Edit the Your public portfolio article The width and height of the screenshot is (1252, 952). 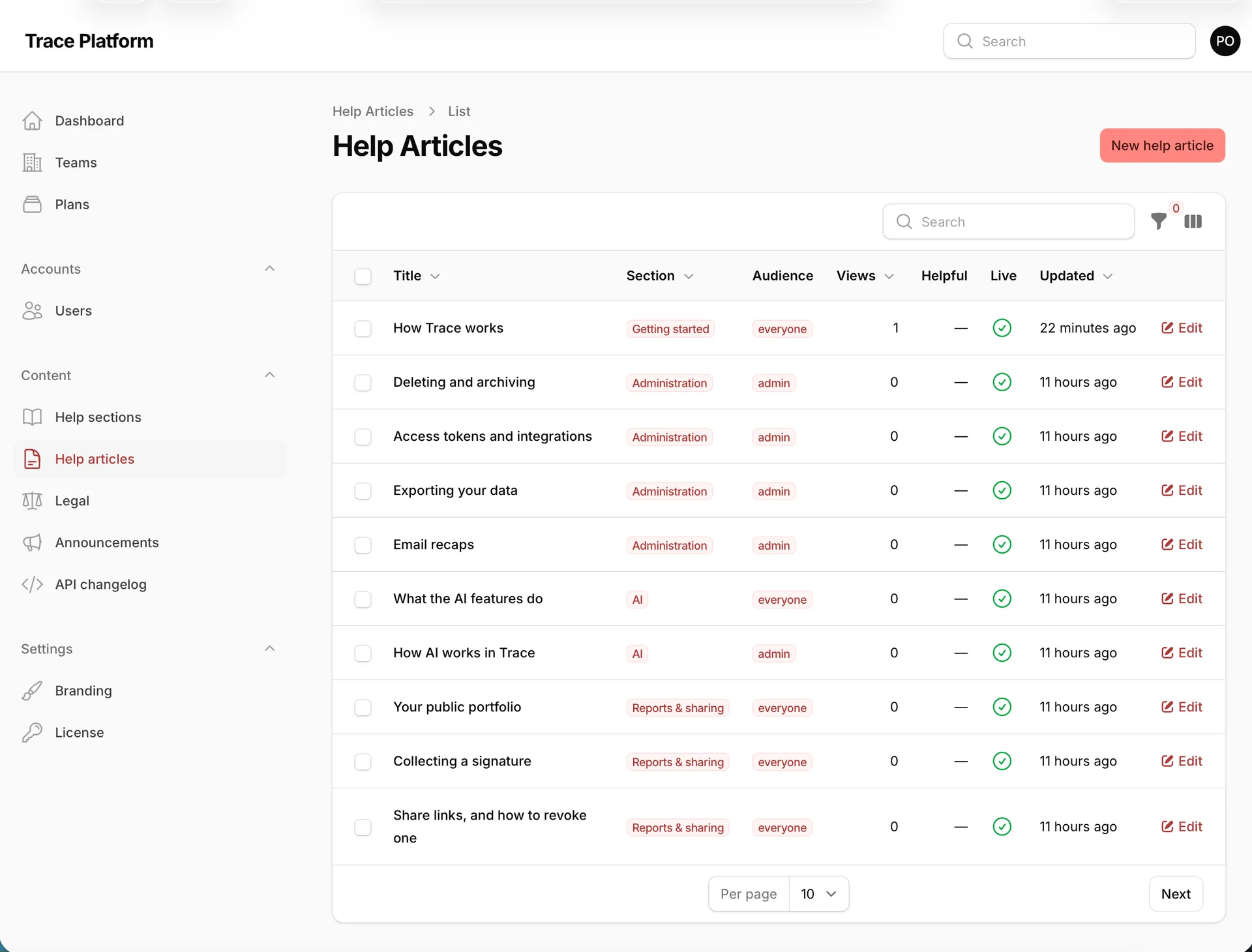tap(1182, 707)
